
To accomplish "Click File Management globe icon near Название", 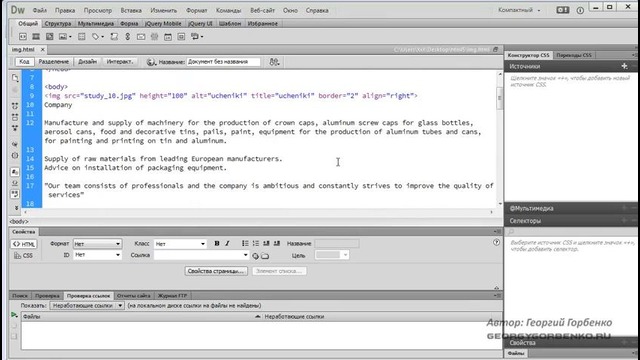I will click(x=151, y=62).
